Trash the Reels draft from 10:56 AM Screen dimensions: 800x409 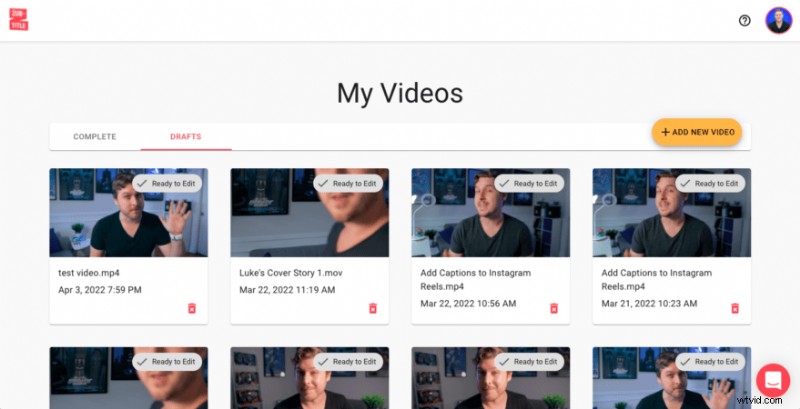click(x=554, y=309)
